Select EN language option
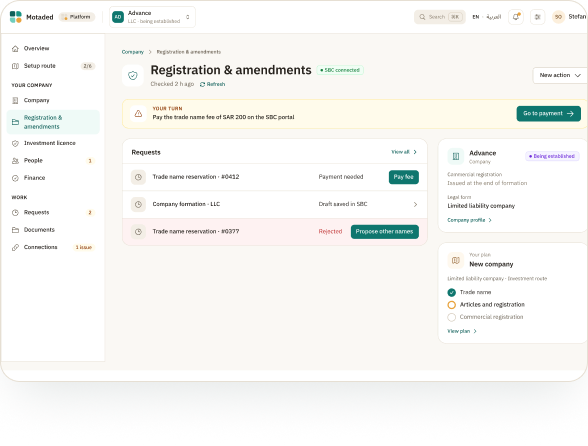 point(476,17)
